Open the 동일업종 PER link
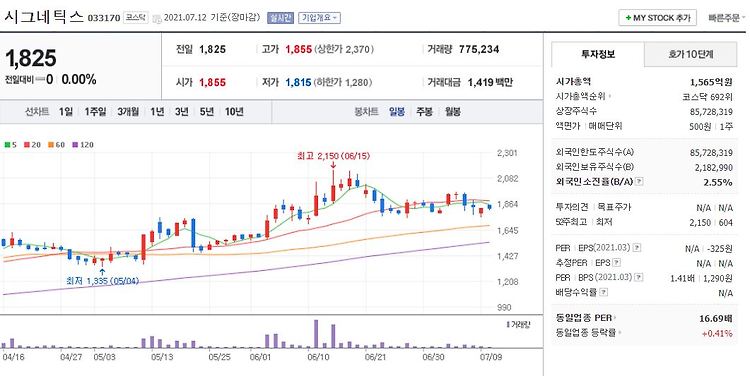This screenshot has height=376, width=750. (584, 318)
